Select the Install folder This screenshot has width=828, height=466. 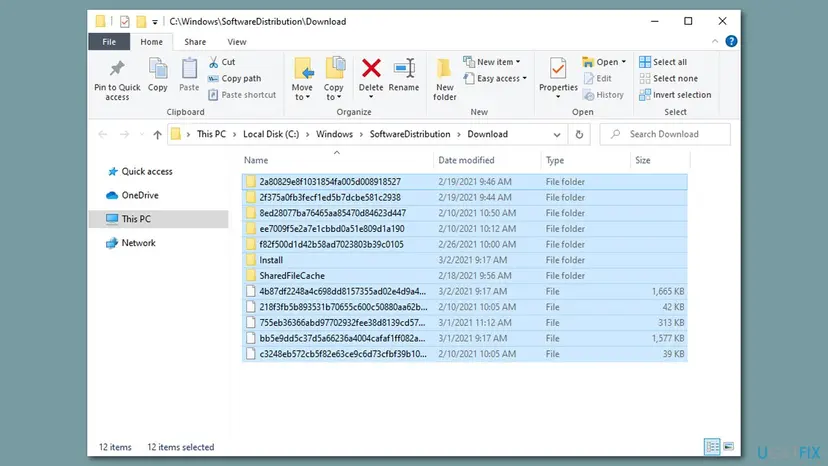(x=465, y=260)
